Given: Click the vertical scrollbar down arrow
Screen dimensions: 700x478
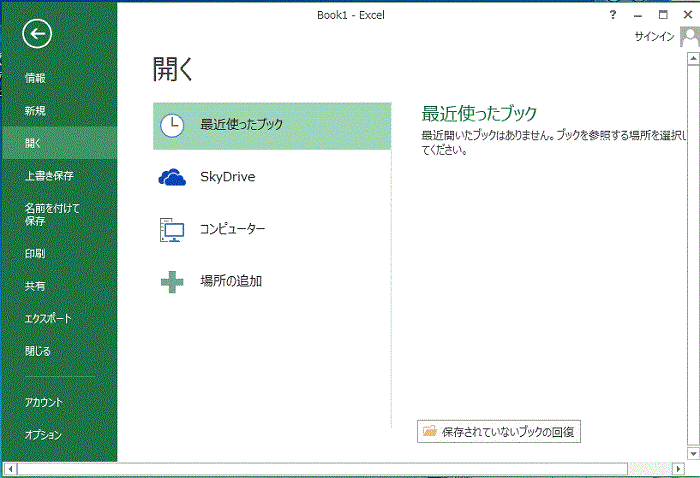Looking at the screenshot, I should tap(693, 453).
